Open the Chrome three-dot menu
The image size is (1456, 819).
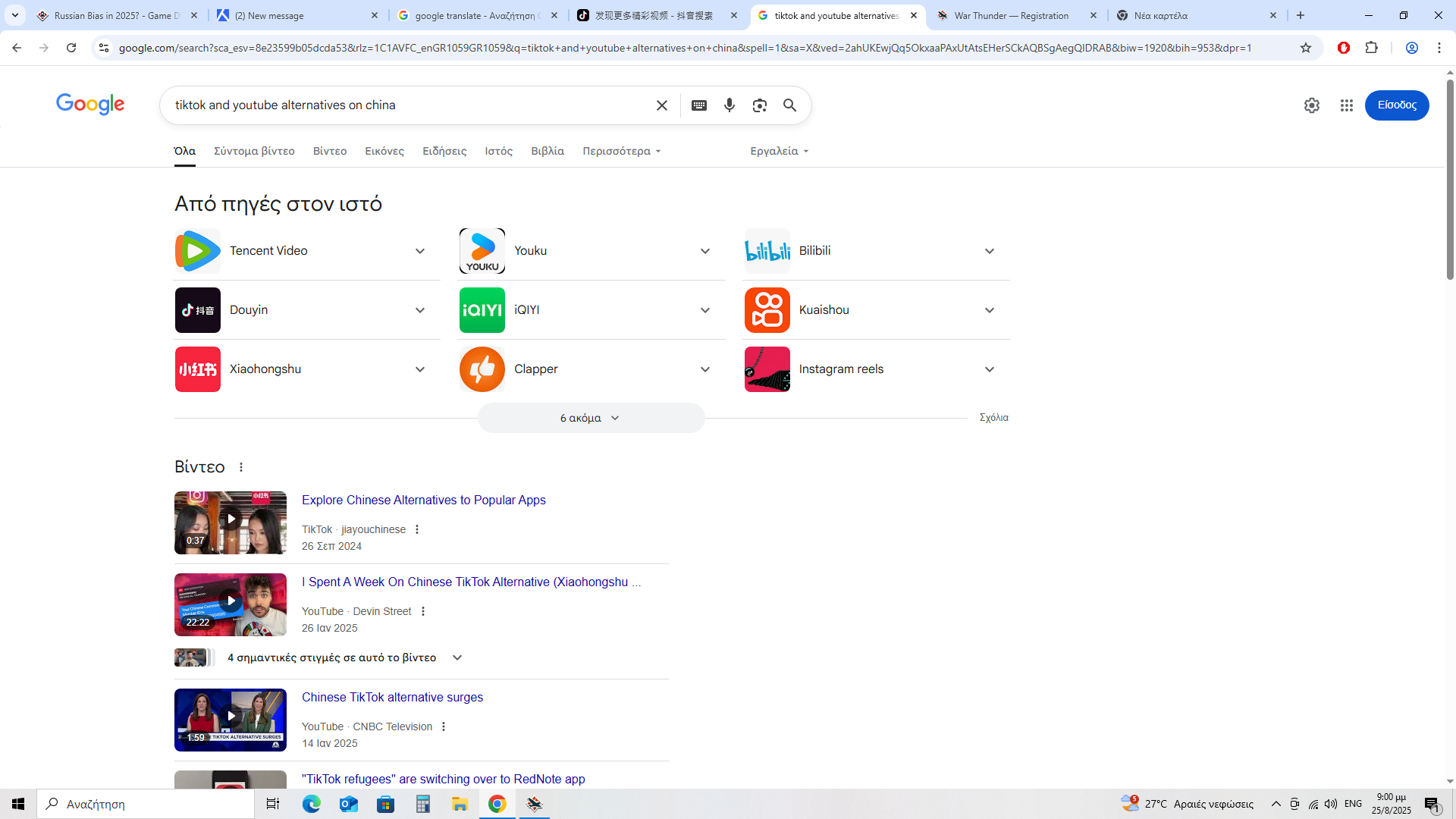(x=1439, y=48)
